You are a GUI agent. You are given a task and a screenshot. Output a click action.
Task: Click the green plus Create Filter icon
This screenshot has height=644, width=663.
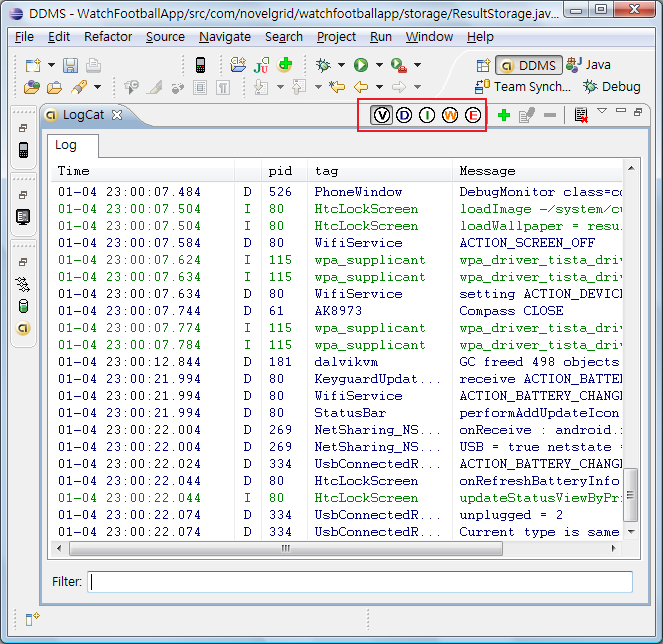[x=503, y=115]
